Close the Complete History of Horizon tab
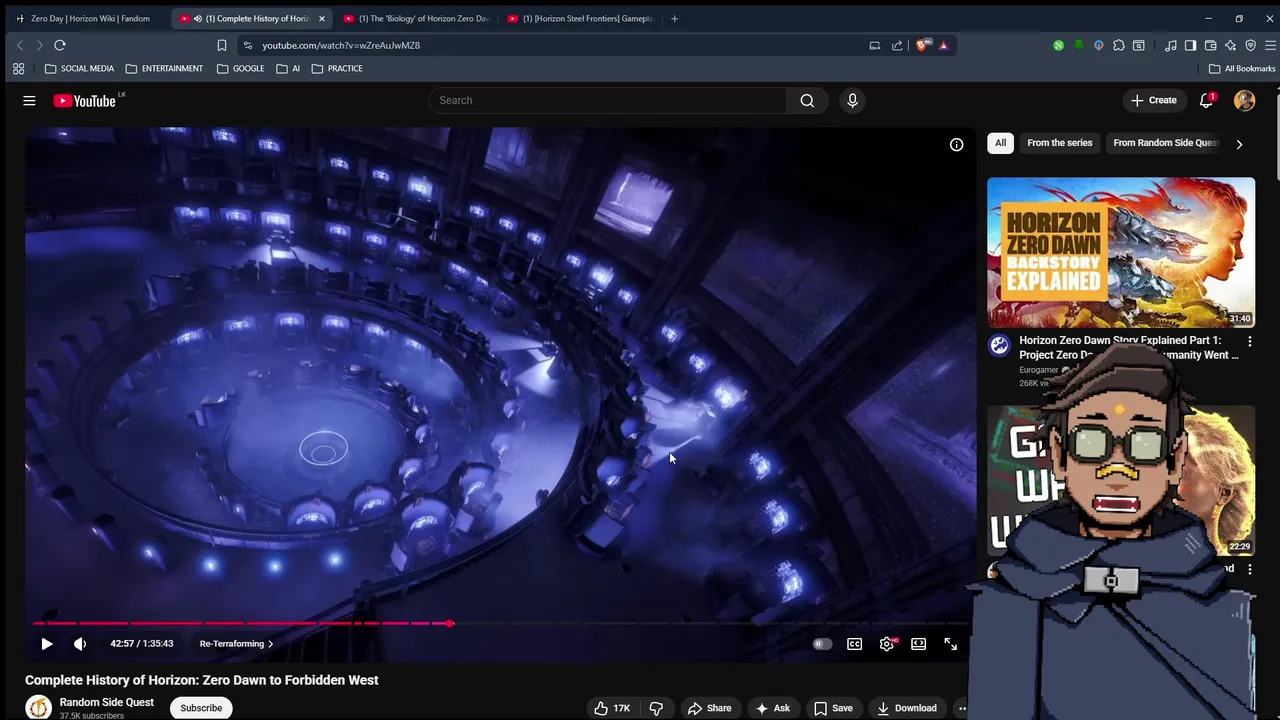The height and width of the screenshot is (720, 1280). (321, 18)
